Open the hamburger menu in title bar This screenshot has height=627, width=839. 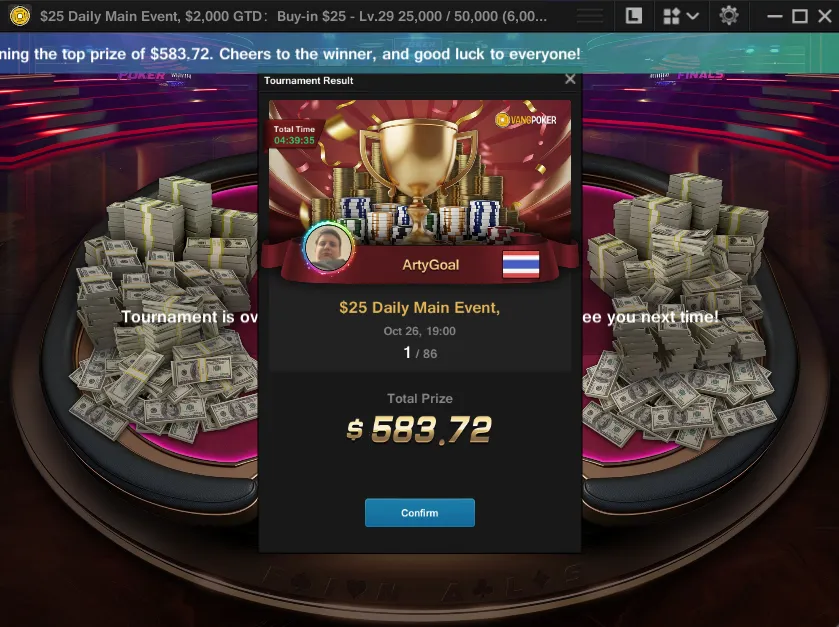pyautogui.click(x=590, y=16)
